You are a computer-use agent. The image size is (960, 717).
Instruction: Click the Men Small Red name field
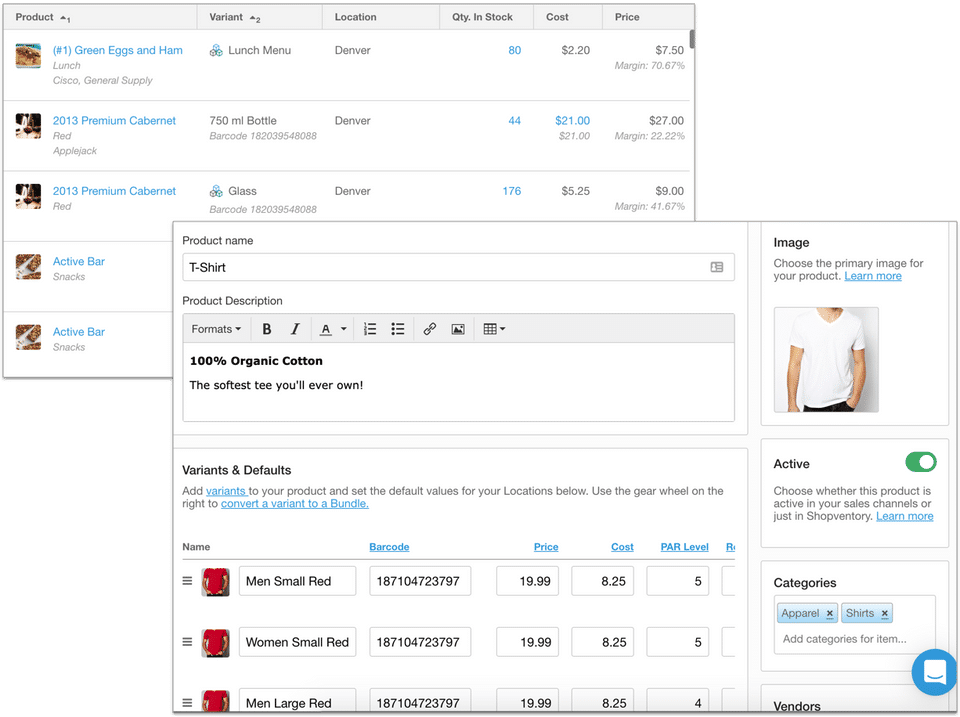[x=297, y=581]
